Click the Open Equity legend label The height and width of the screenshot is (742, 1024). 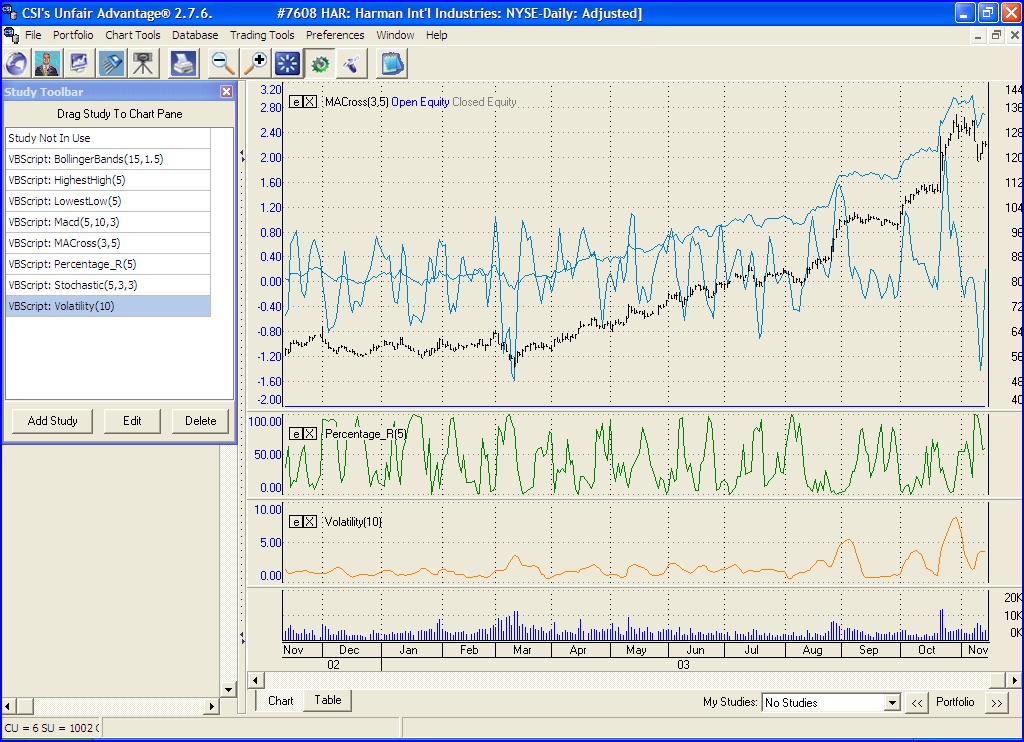[420, 102]
